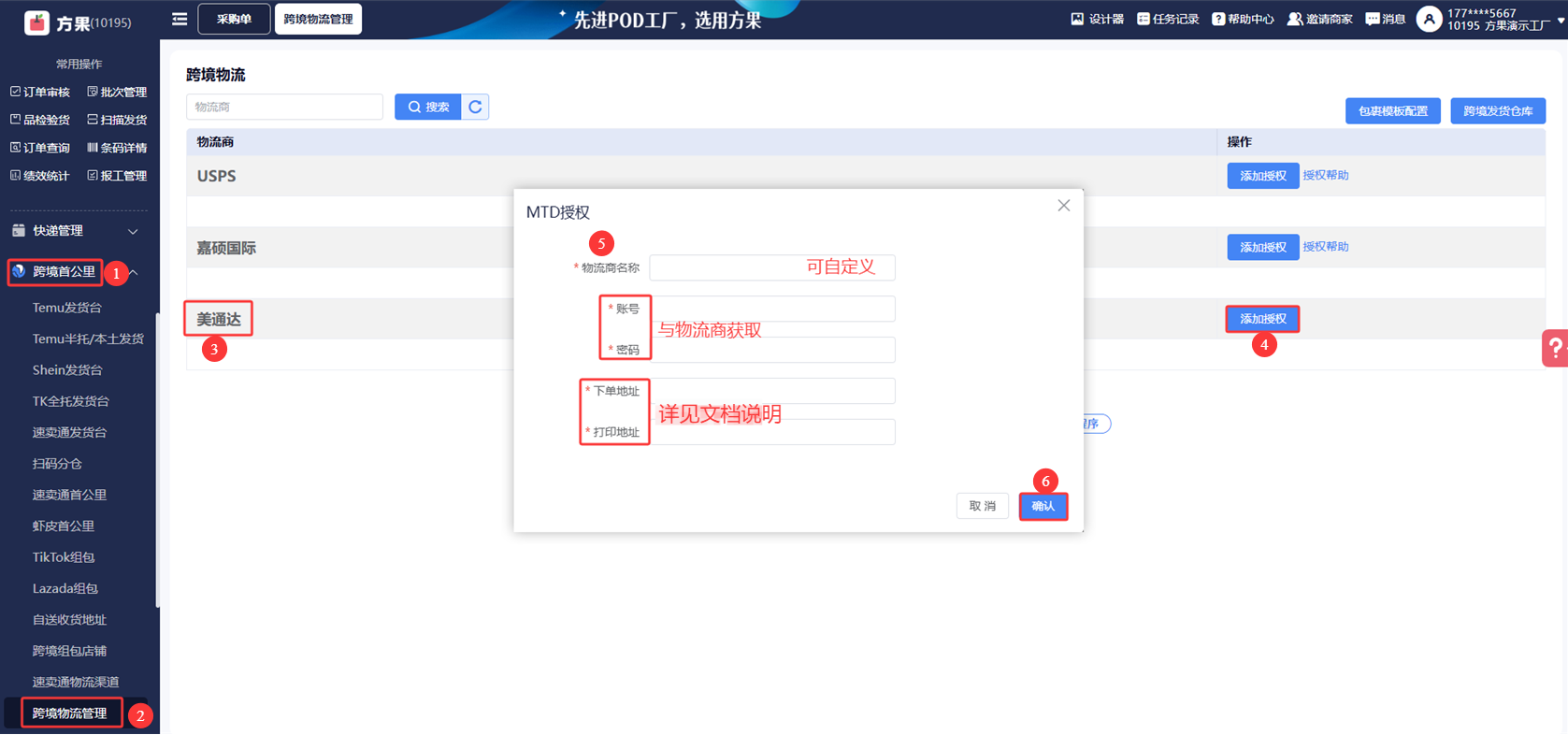This screenshot has width=1568, height=735.
Task: Open TikTok组包 menu item
Action: click(64, 557)
